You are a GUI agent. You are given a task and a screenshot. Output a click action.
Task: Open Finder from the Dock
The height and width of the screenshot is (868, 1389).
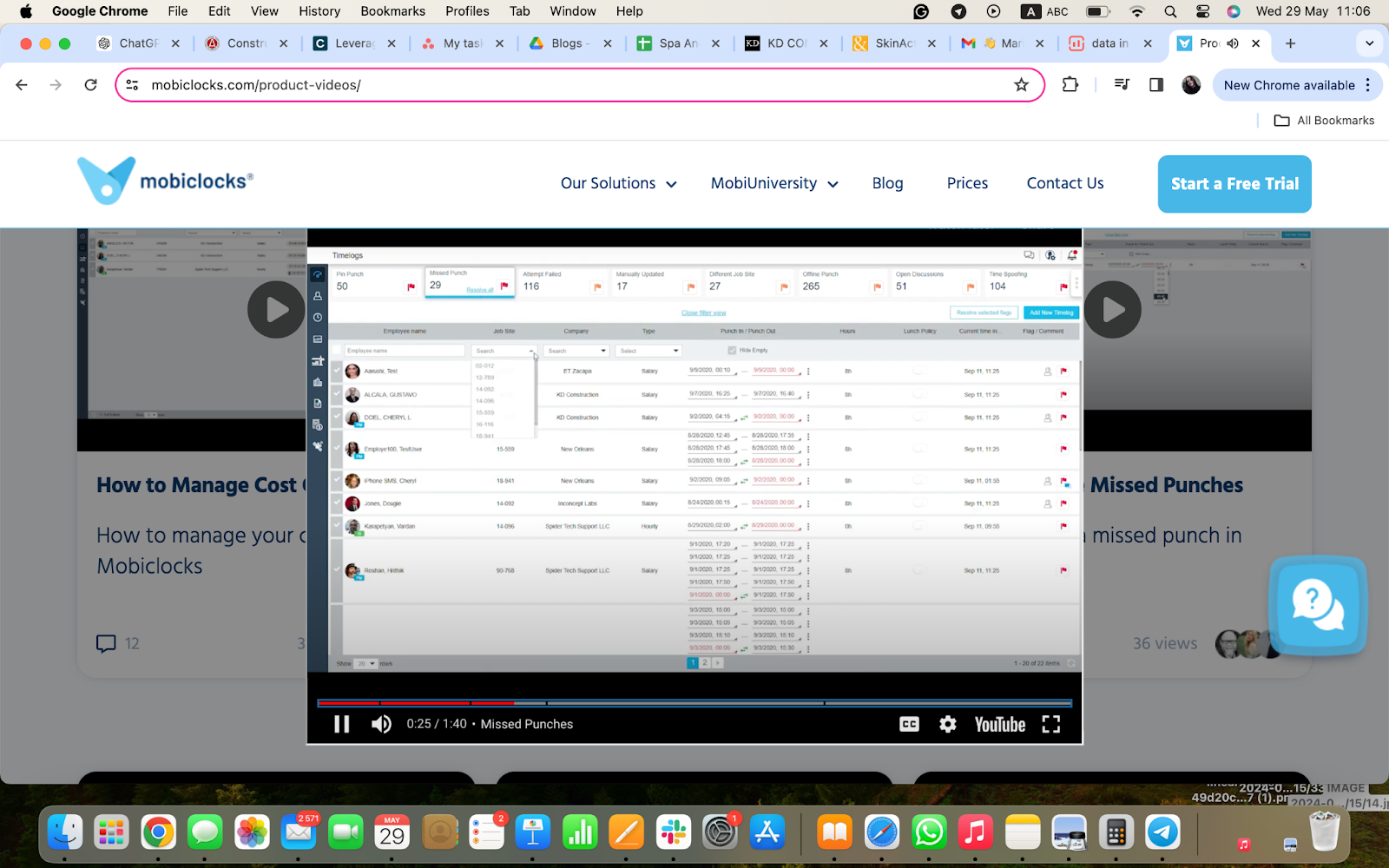[x=65, y=832]
